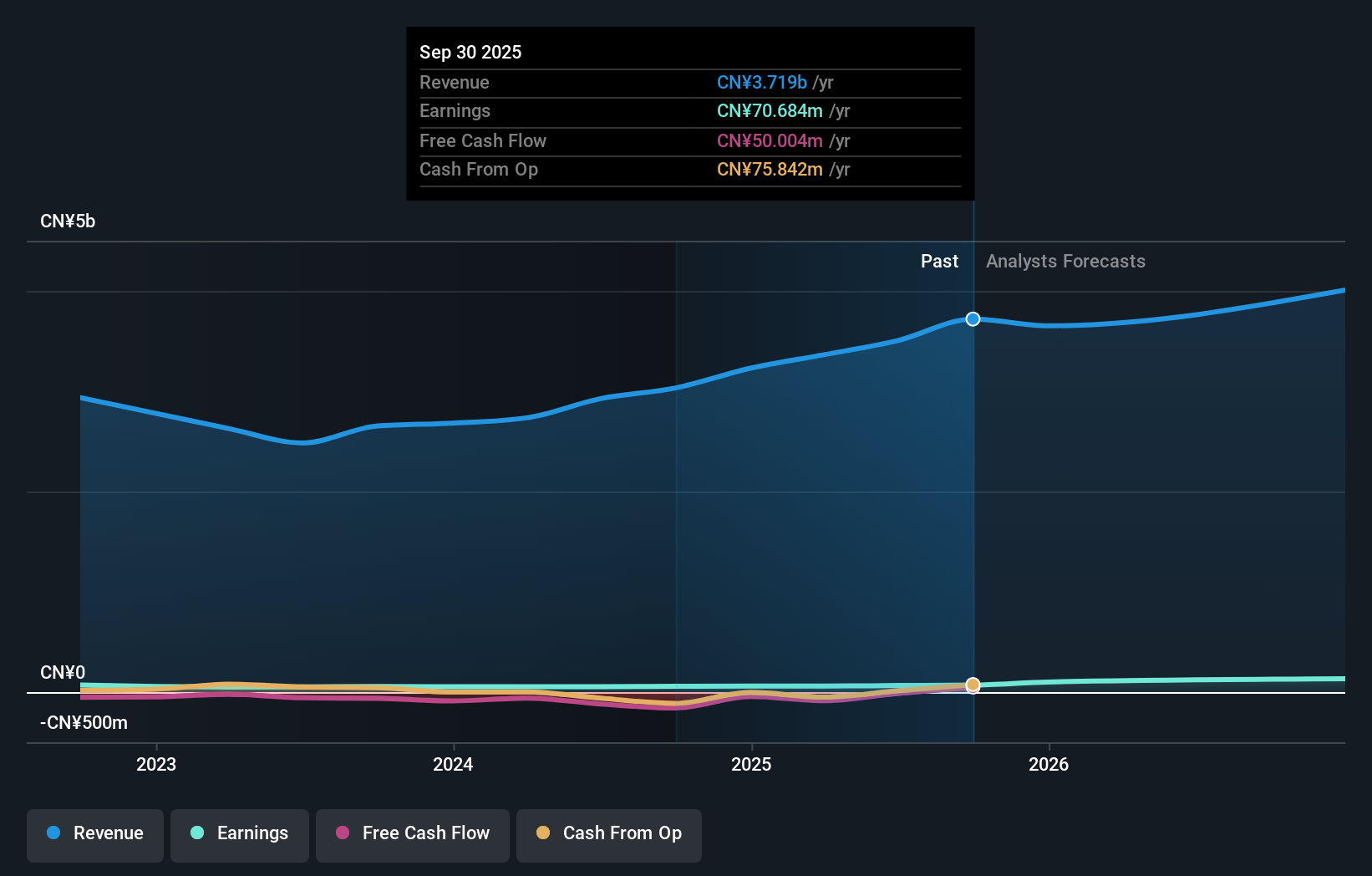Click the orange Cash From Op legend dot

click(x=543, y=833)
